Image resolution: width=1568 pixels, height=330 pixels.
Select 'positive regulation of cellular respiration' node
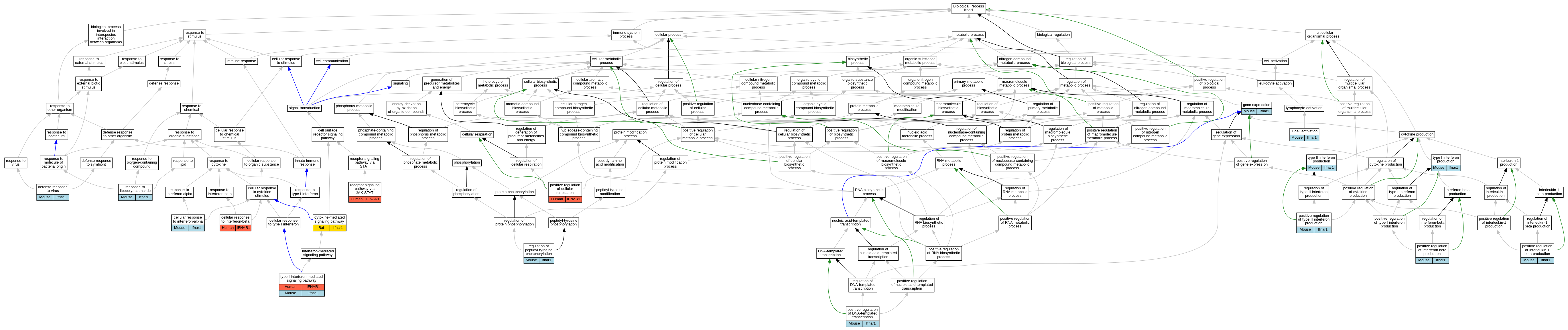coord(565,192)
